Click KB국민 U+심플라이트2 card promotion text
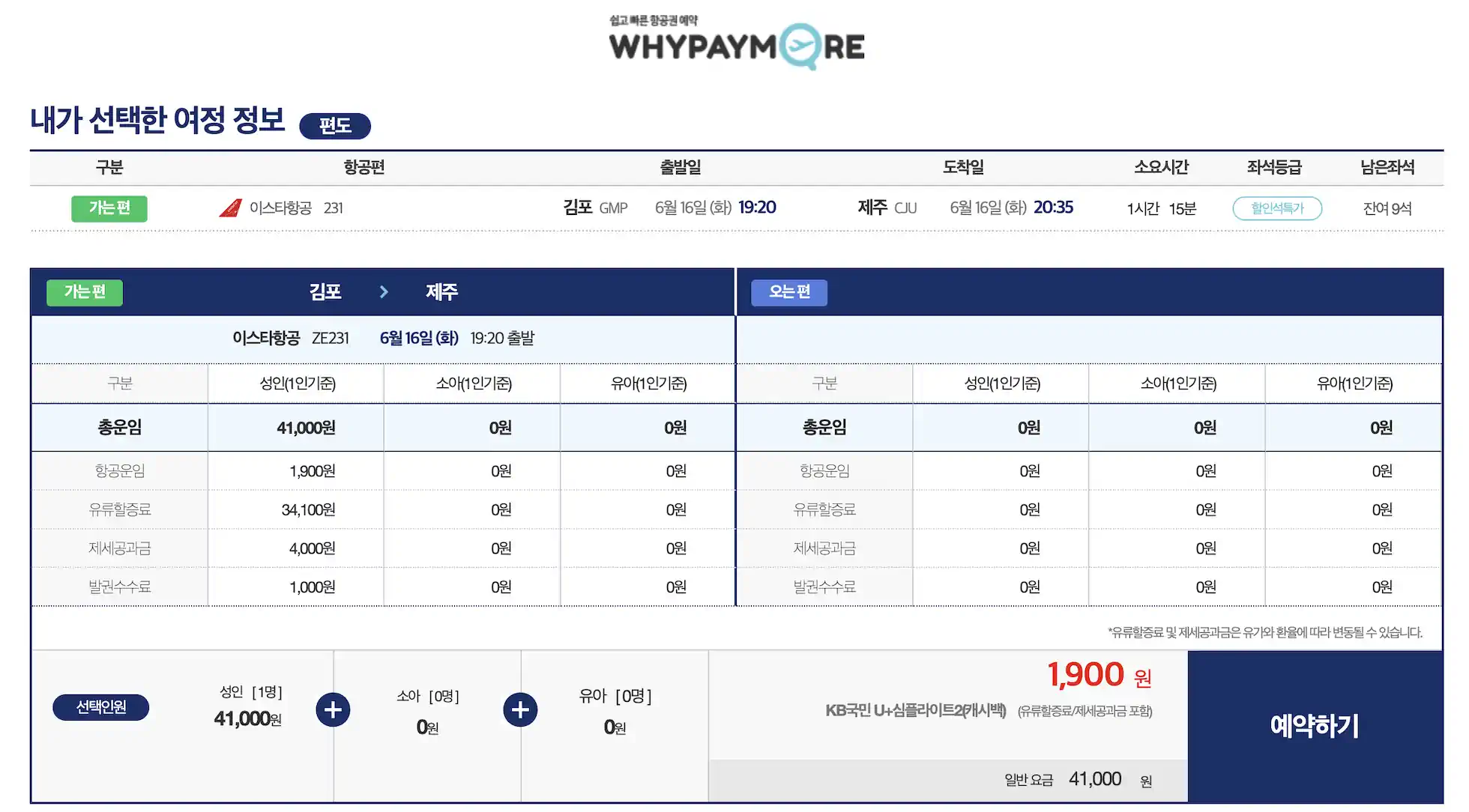 [x=916, y=710]
